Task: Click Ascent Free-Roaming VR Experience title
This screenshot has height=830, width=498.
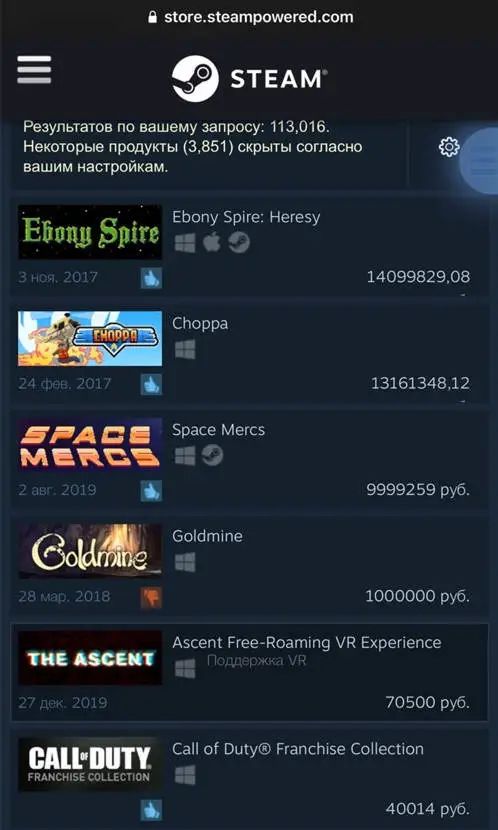Action: [306, 643]
